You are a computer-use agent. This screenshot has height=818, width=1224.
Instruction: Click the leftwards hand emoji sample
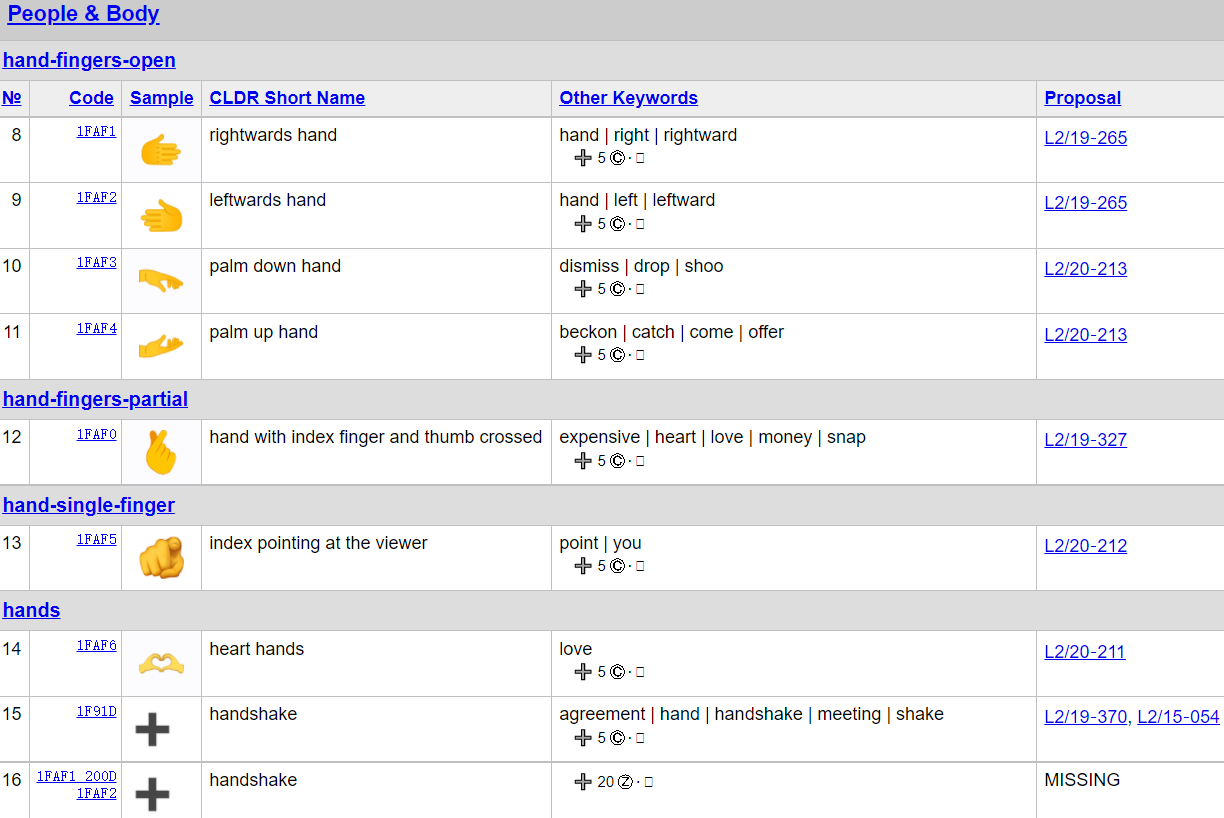click(160, 216)
